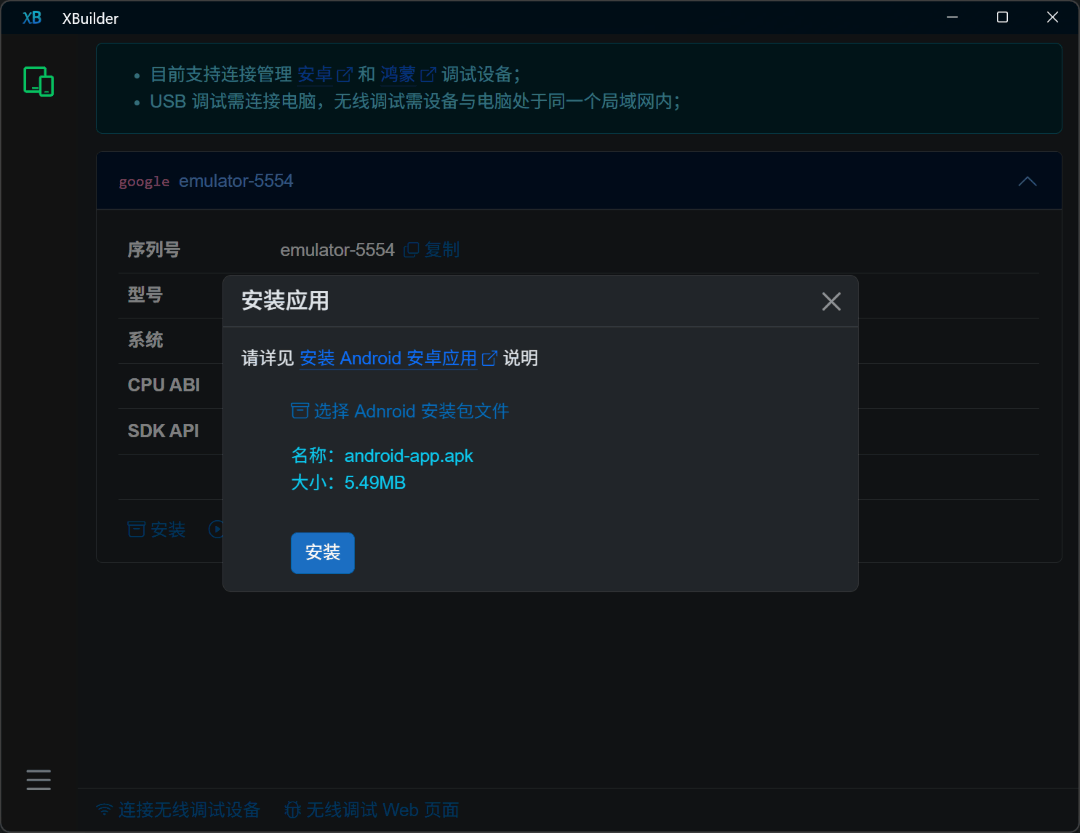
Task: Close the 安装应用 dialog
Action: 831,301
